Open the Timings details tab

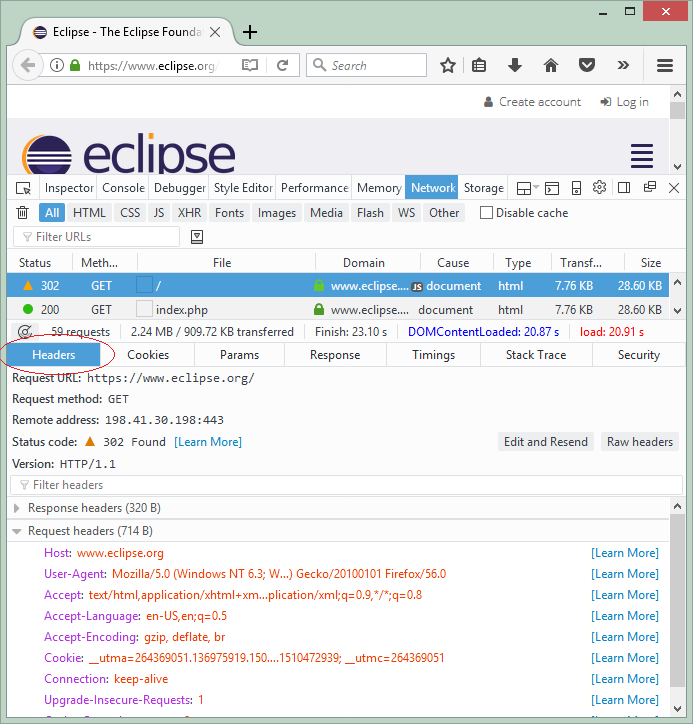433,355
